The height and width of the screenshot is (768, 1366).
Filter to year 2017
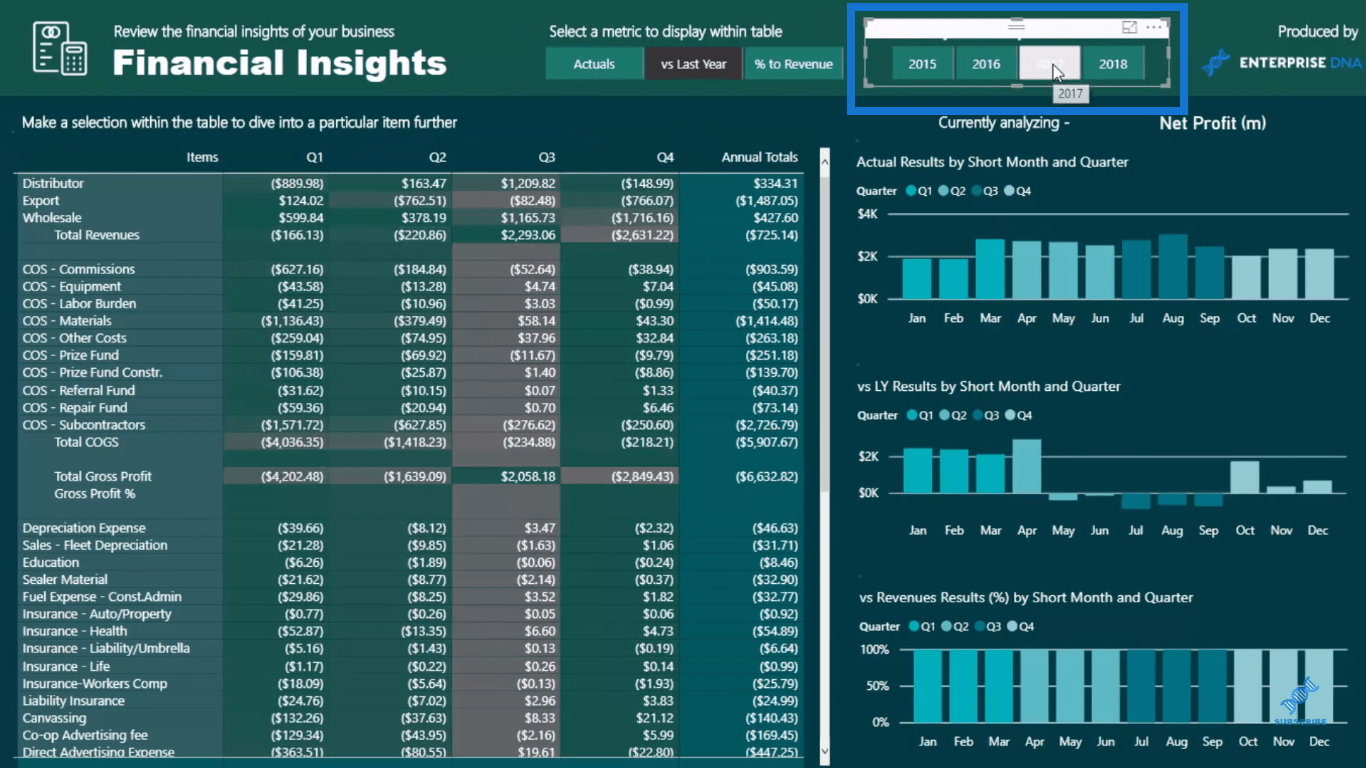1049,64
